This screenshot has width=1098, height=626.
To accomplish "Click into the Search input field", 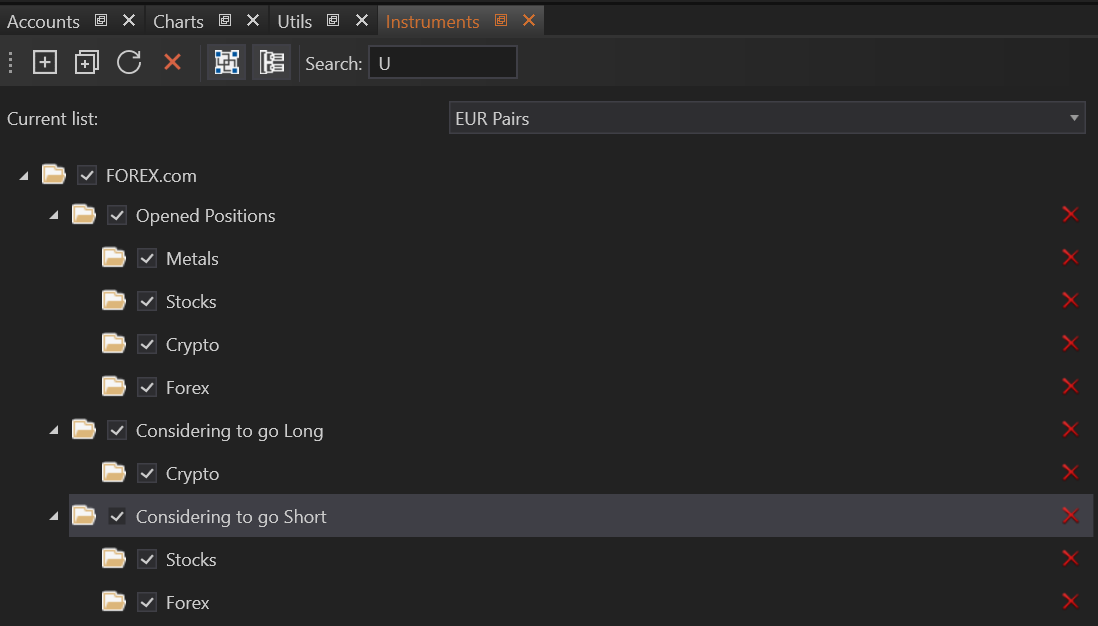I will [x=443, y=63].
